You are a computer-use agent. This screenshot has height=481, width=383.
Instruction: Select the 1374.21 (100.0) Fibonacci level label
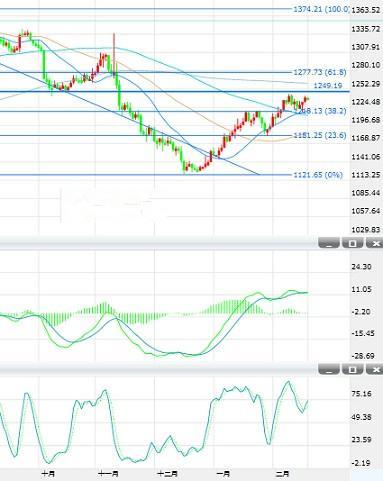pos(321,9)
